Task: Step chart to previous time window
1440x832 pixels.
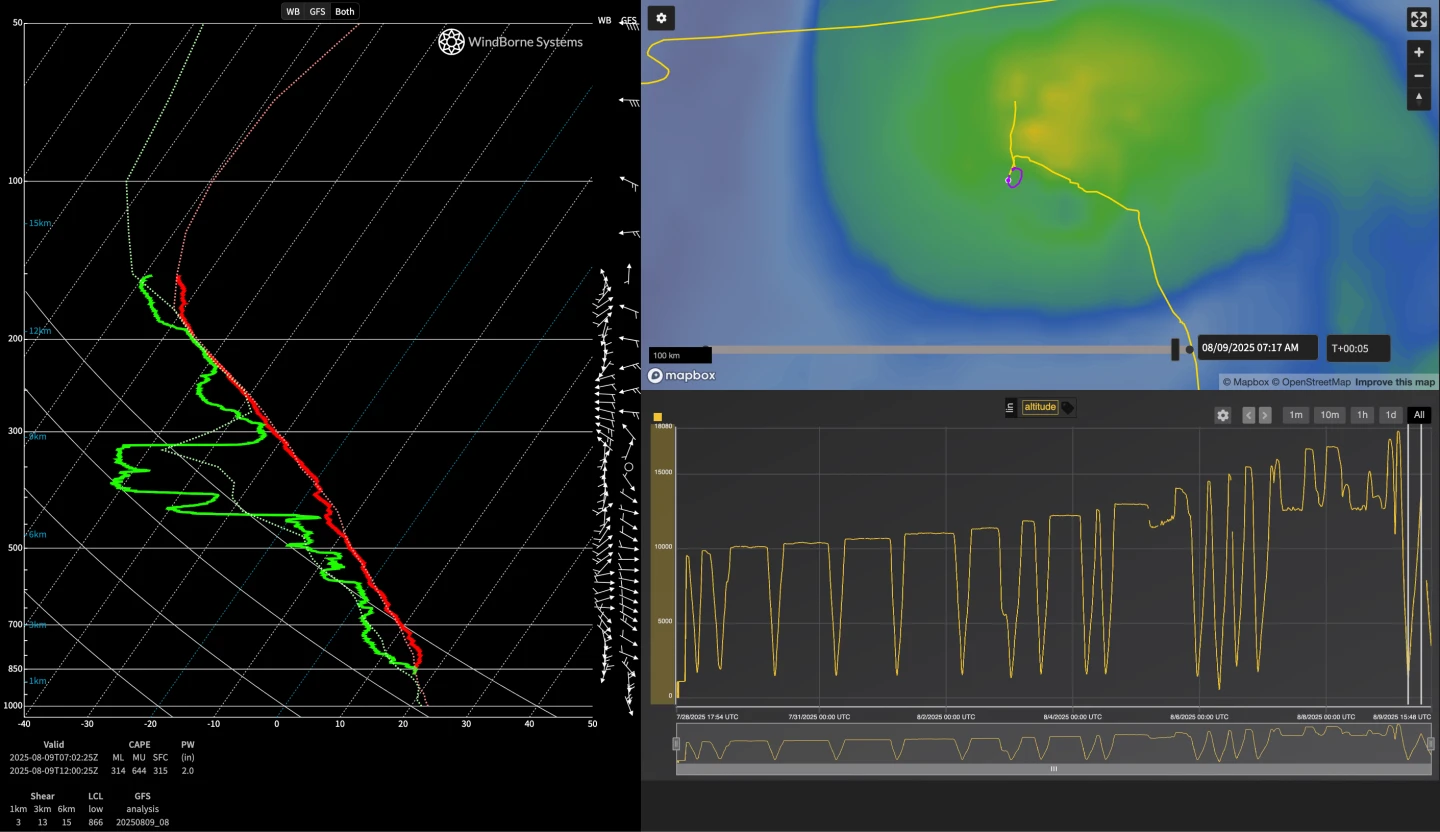Action: point(1249,415)
